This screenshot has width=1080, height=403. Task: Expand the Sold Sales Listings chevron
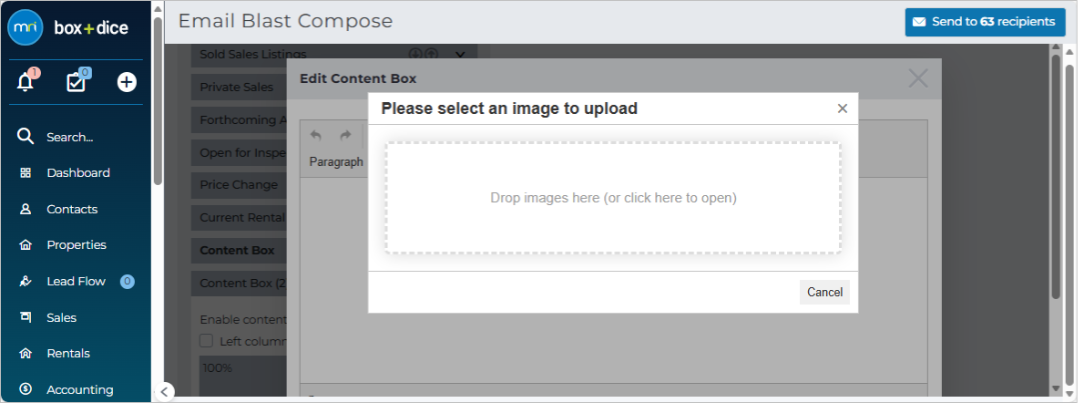[x=460, y=54]
